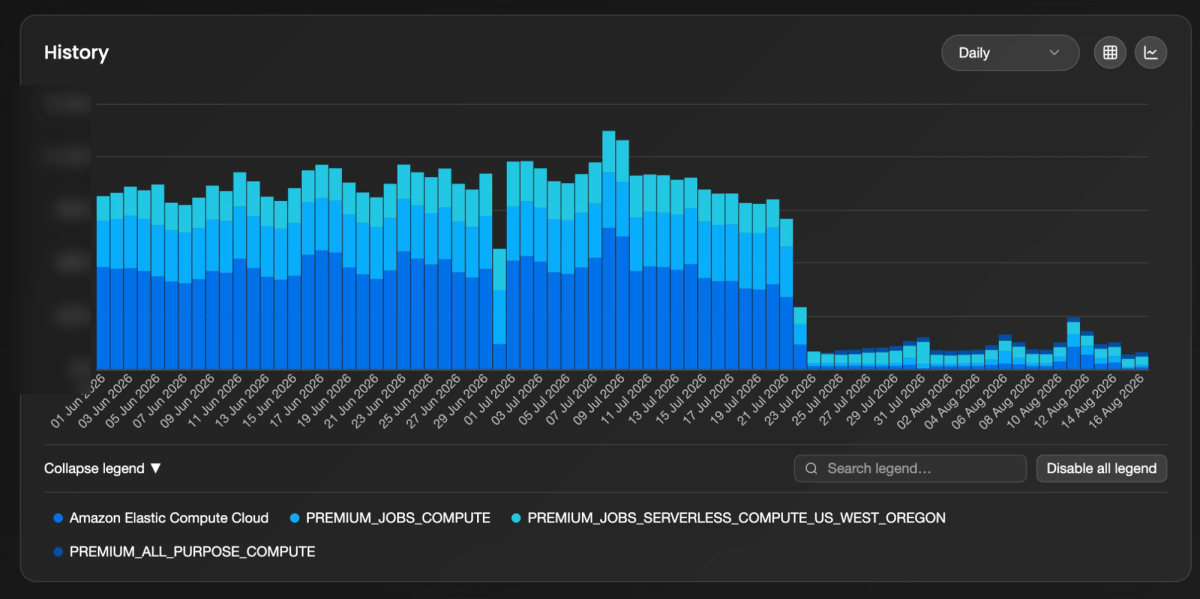Open the Daily granularity dropdown

(1010, 53)
